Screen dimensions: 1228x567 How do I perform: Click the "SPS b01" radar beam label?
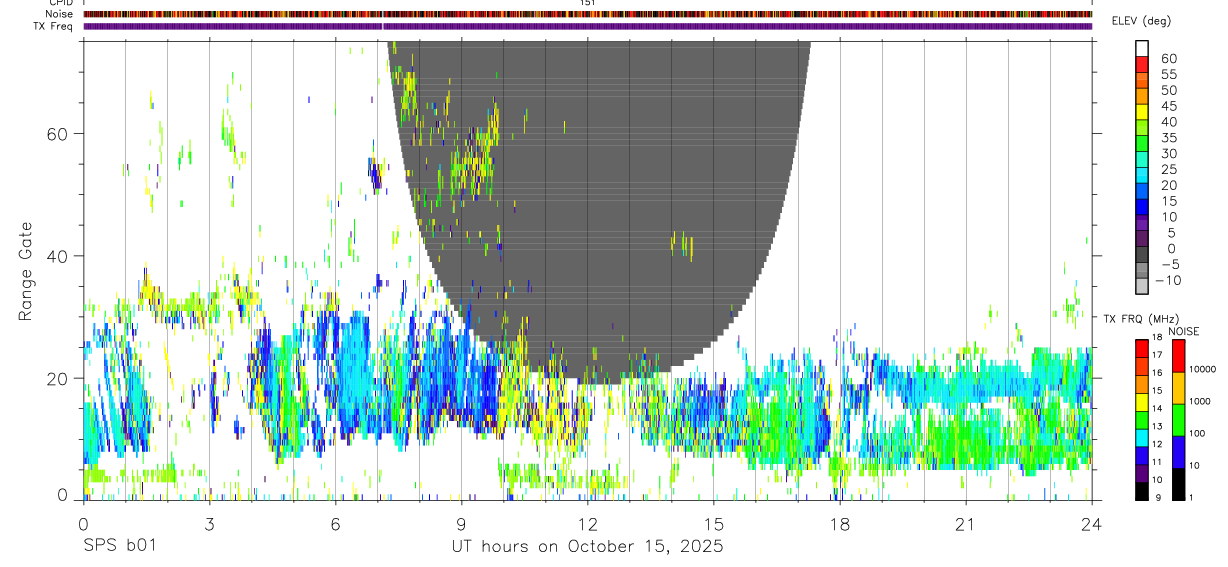pyautogui.click(x=119, y=546)
